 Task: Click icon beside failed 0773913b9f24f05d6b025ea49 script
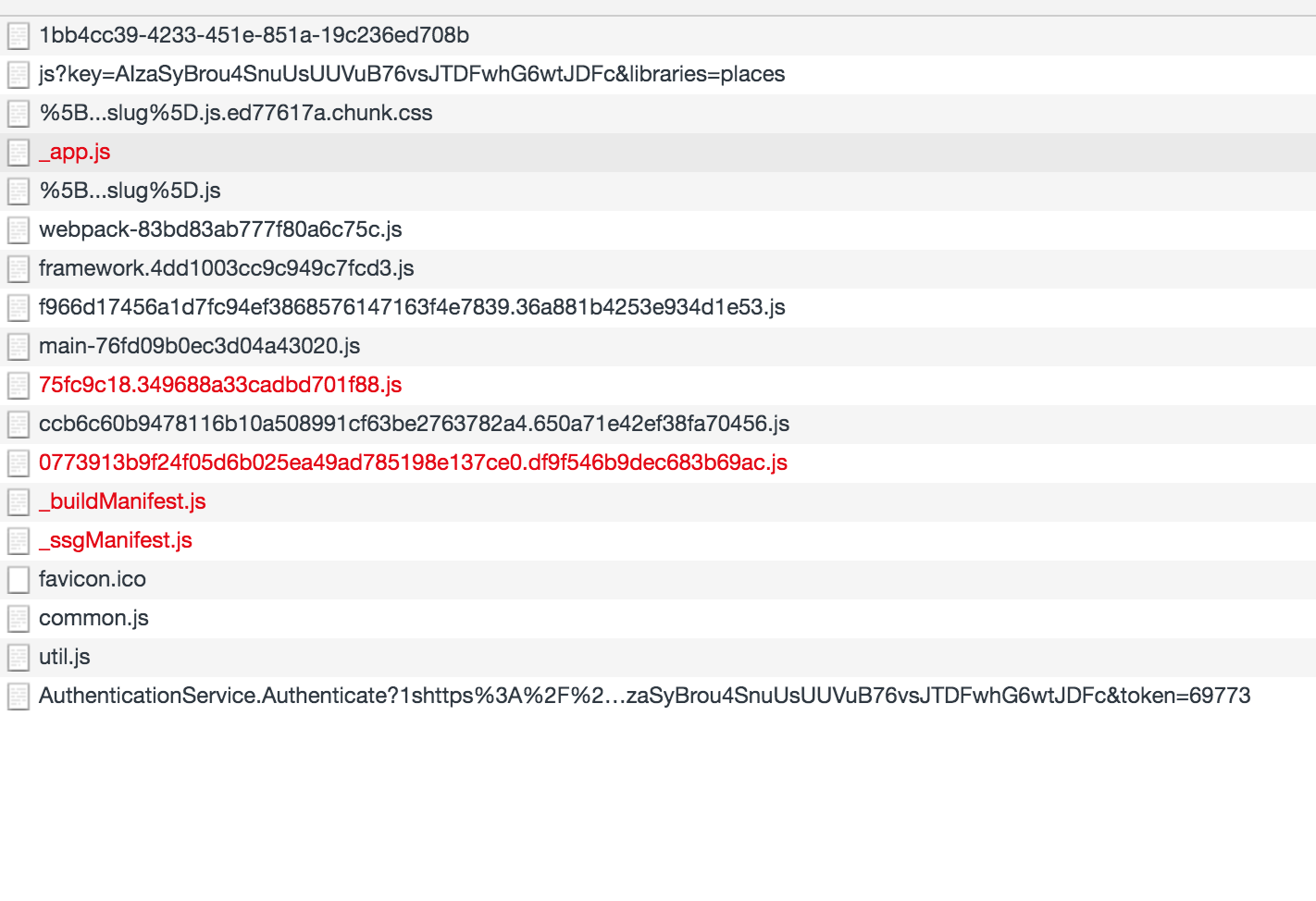click(19, 463)
